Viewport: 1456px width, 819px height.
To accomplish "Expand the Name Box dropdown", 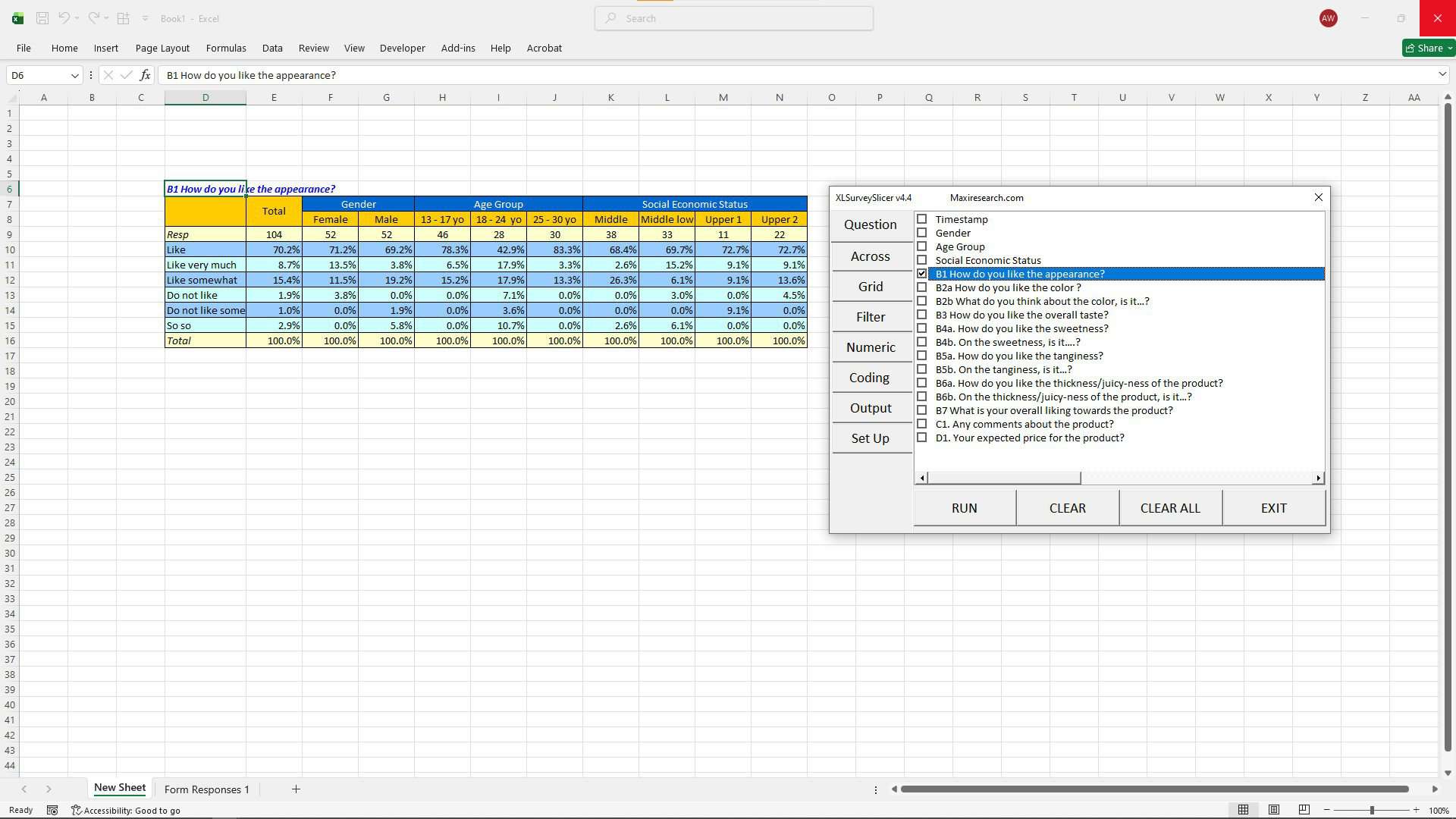I will 74,75.
